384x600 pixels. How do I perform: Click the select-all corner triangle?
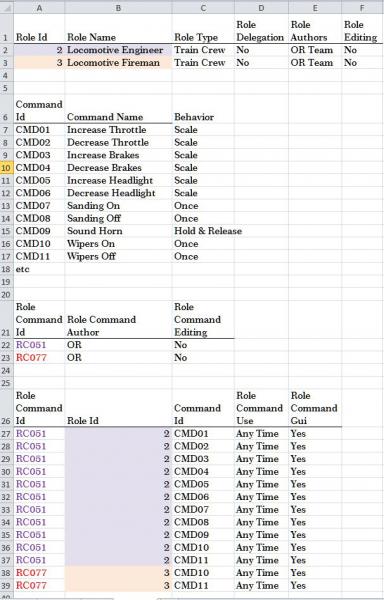[7, 8]
